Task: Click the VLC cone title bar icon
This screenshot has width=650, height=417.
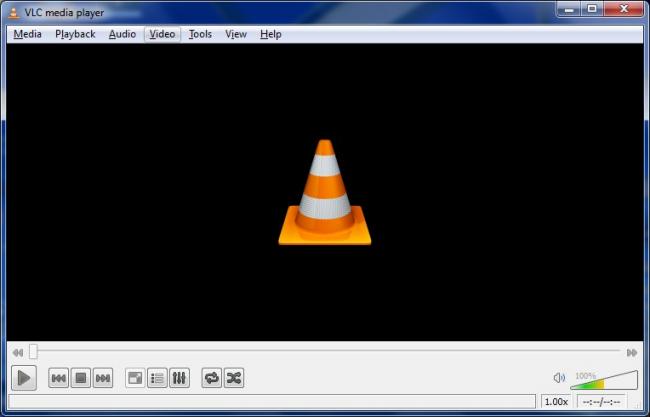Action: 14,12
